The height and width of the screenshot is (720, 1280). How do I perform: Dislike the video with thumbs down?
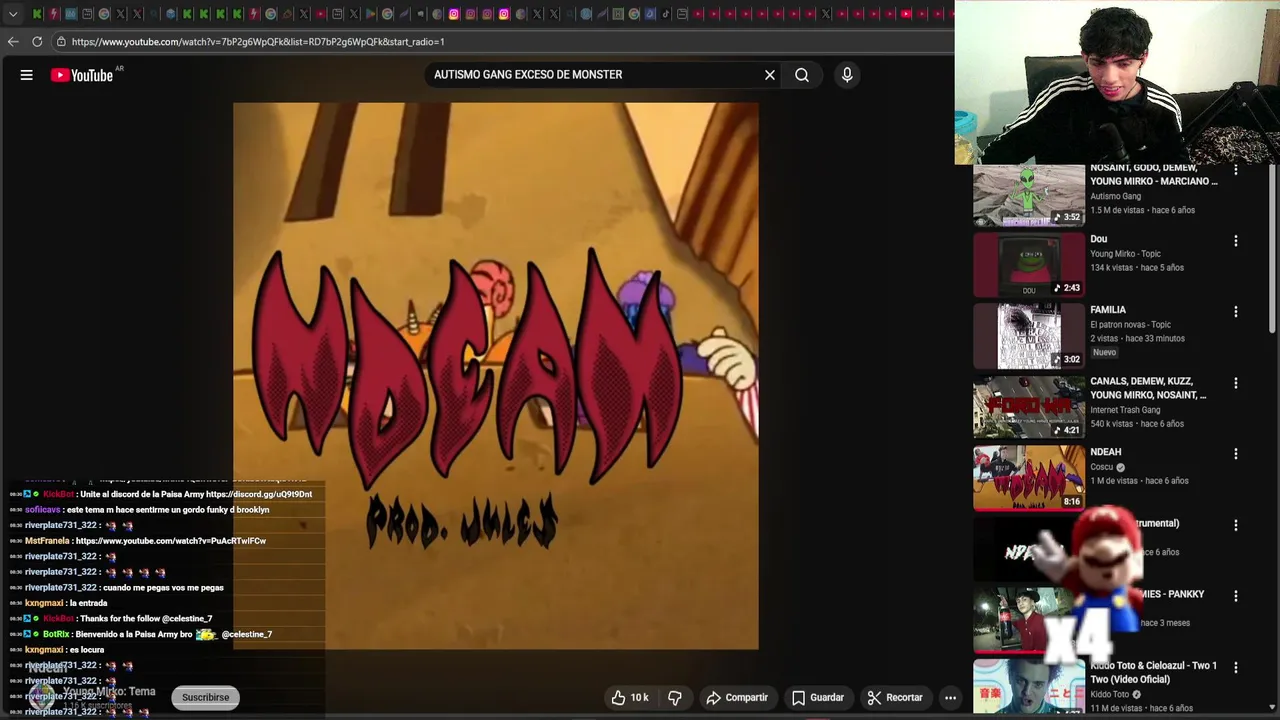pos(675,697)
